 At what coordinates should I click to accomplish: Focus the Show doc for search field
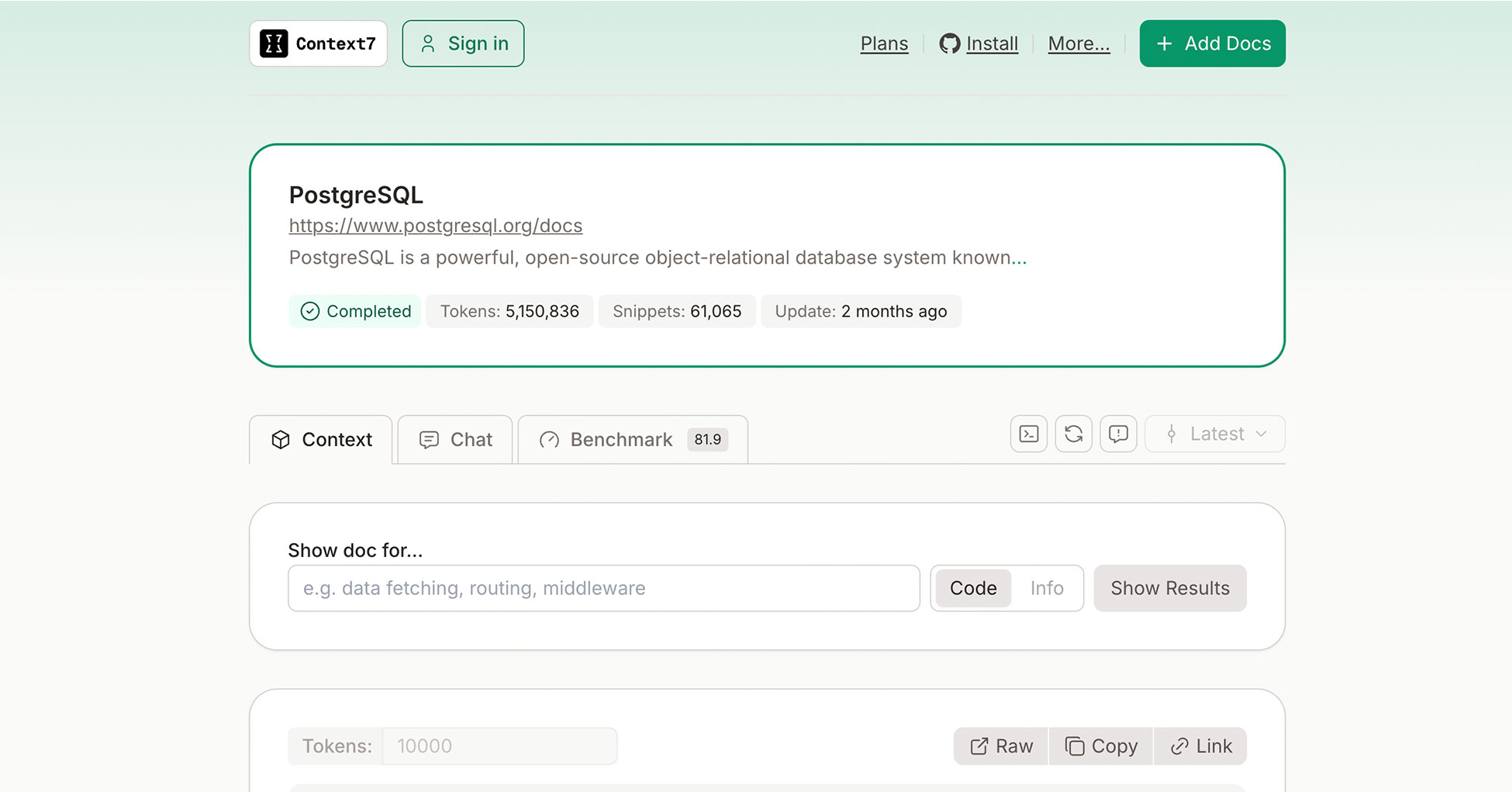[603, 588]
